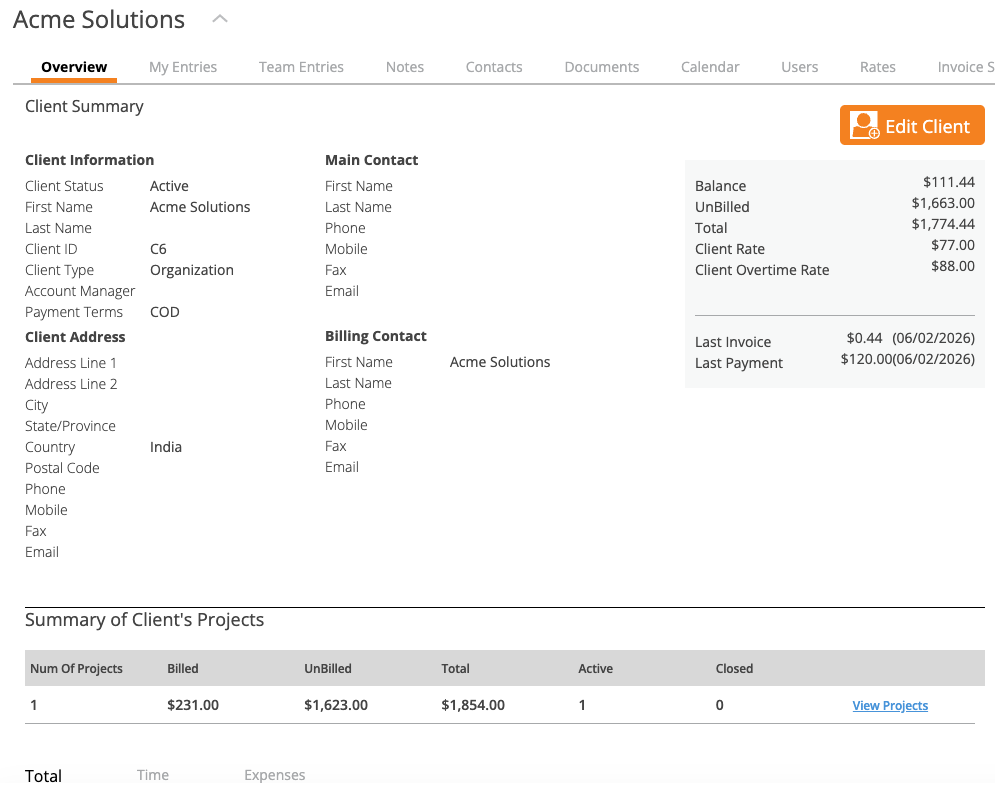Click the Active column header
Screen dimensions: 995x786
point(595,669)
